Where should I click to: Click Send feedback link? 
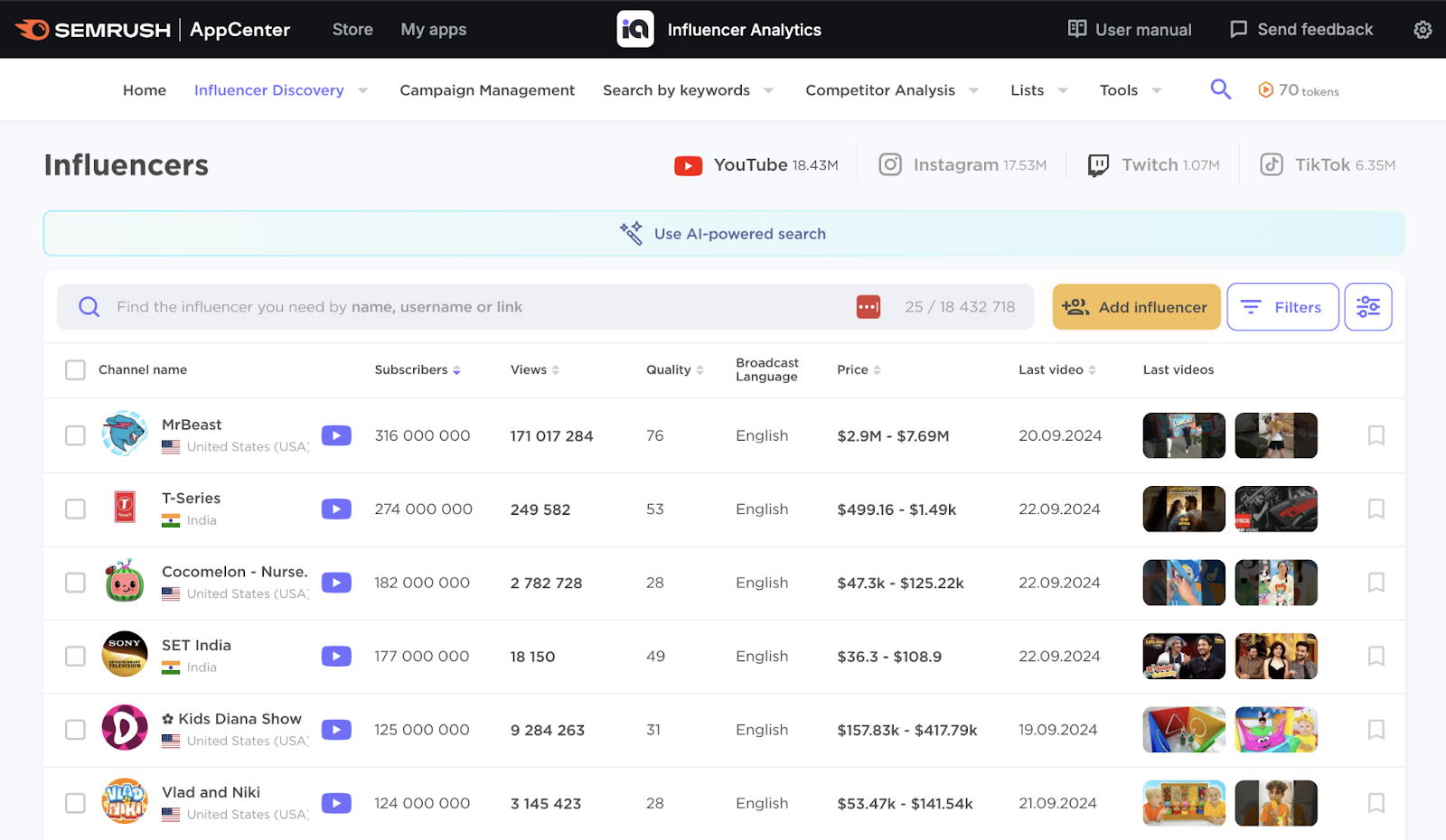pyautogui.click(x=1301, y=30)
